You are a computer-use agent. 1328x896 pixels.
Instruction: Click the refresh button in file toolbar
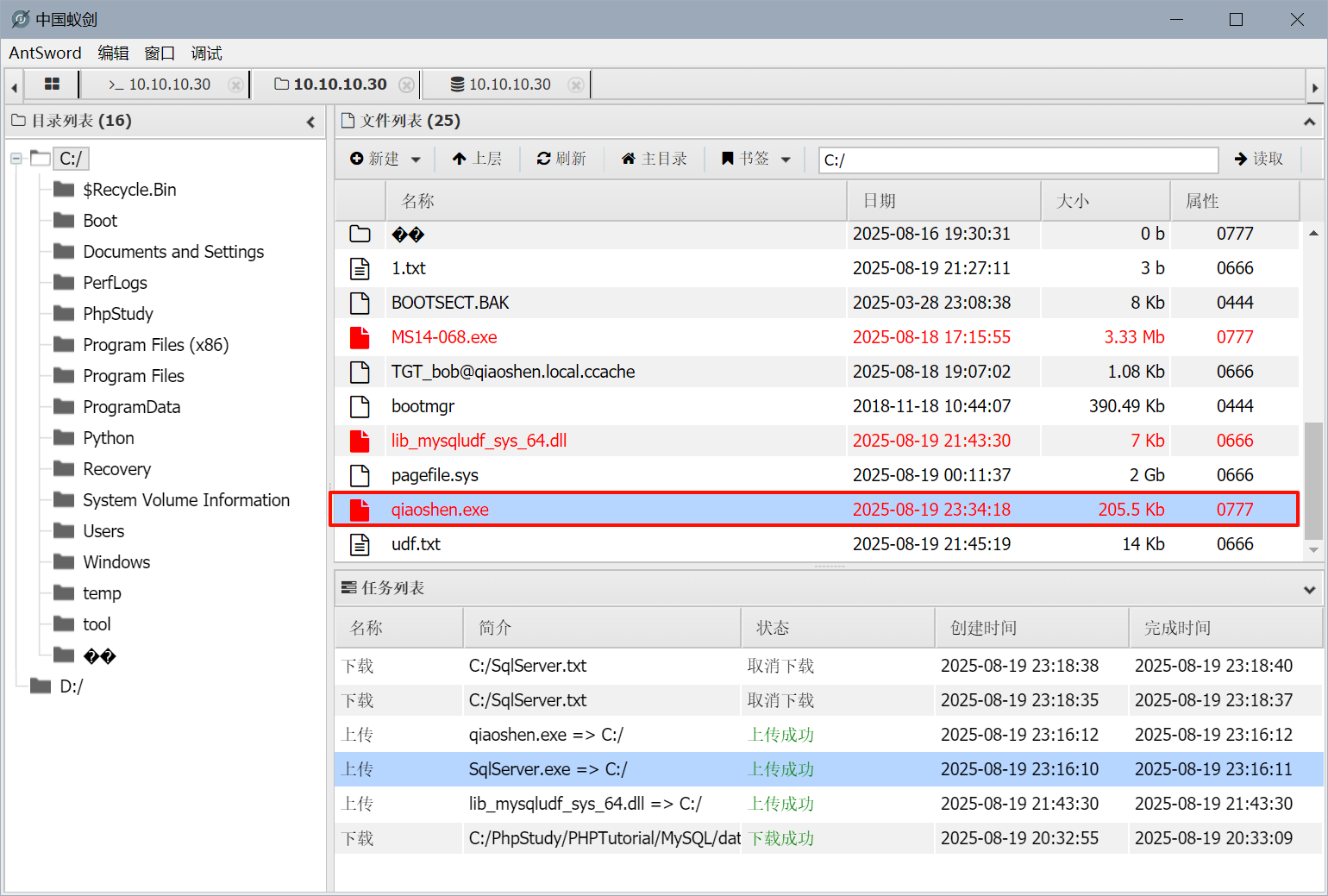pyautogui.click(x=561, y=159)
